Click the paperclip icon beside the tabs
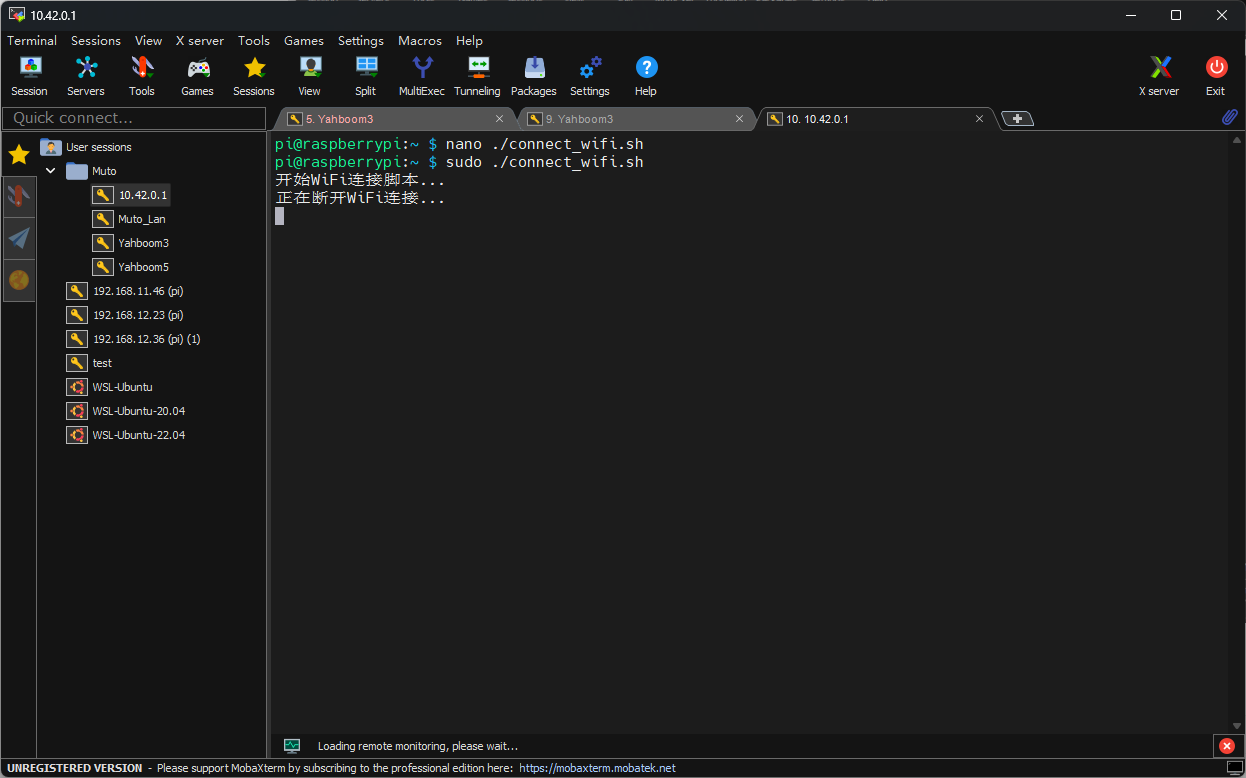1246x778 pixels. point(1230,118)
